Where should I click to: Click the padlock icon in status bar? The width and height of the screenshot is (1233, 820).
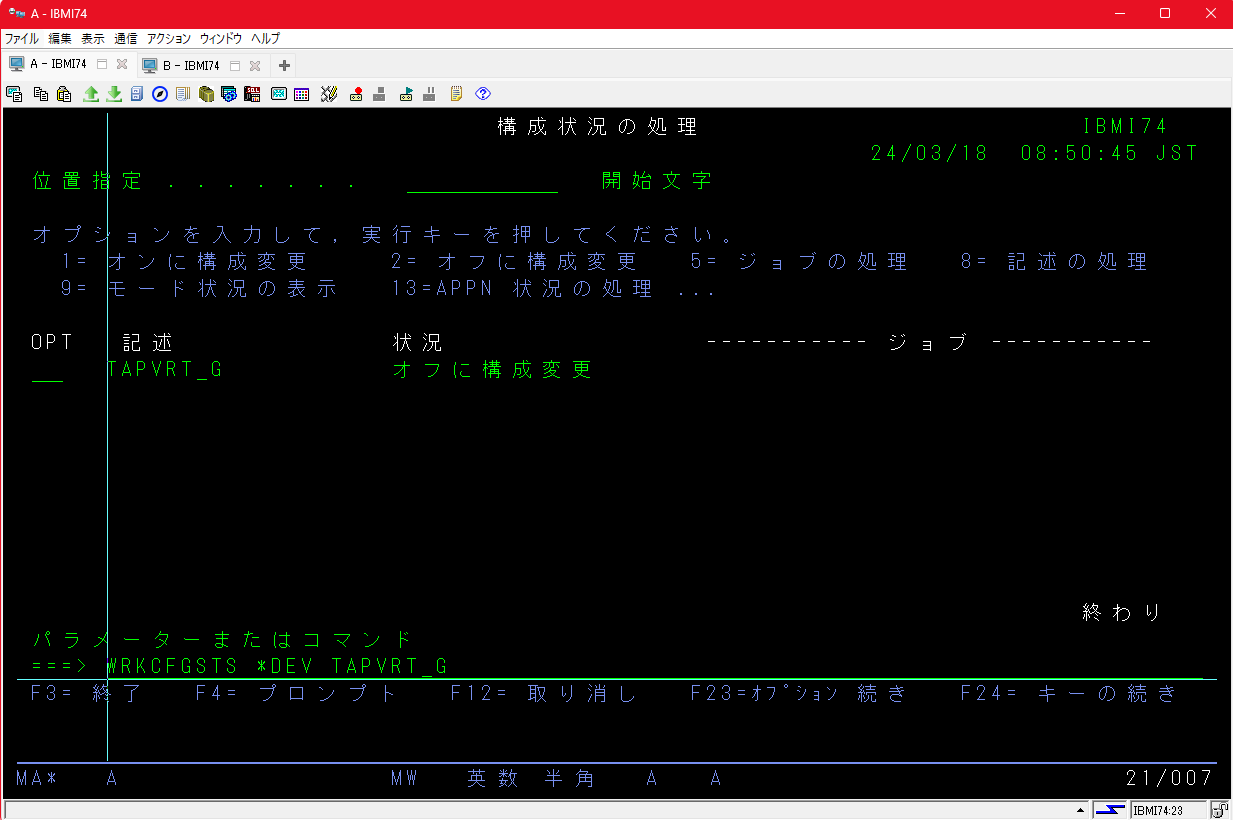click(1222, 810)
